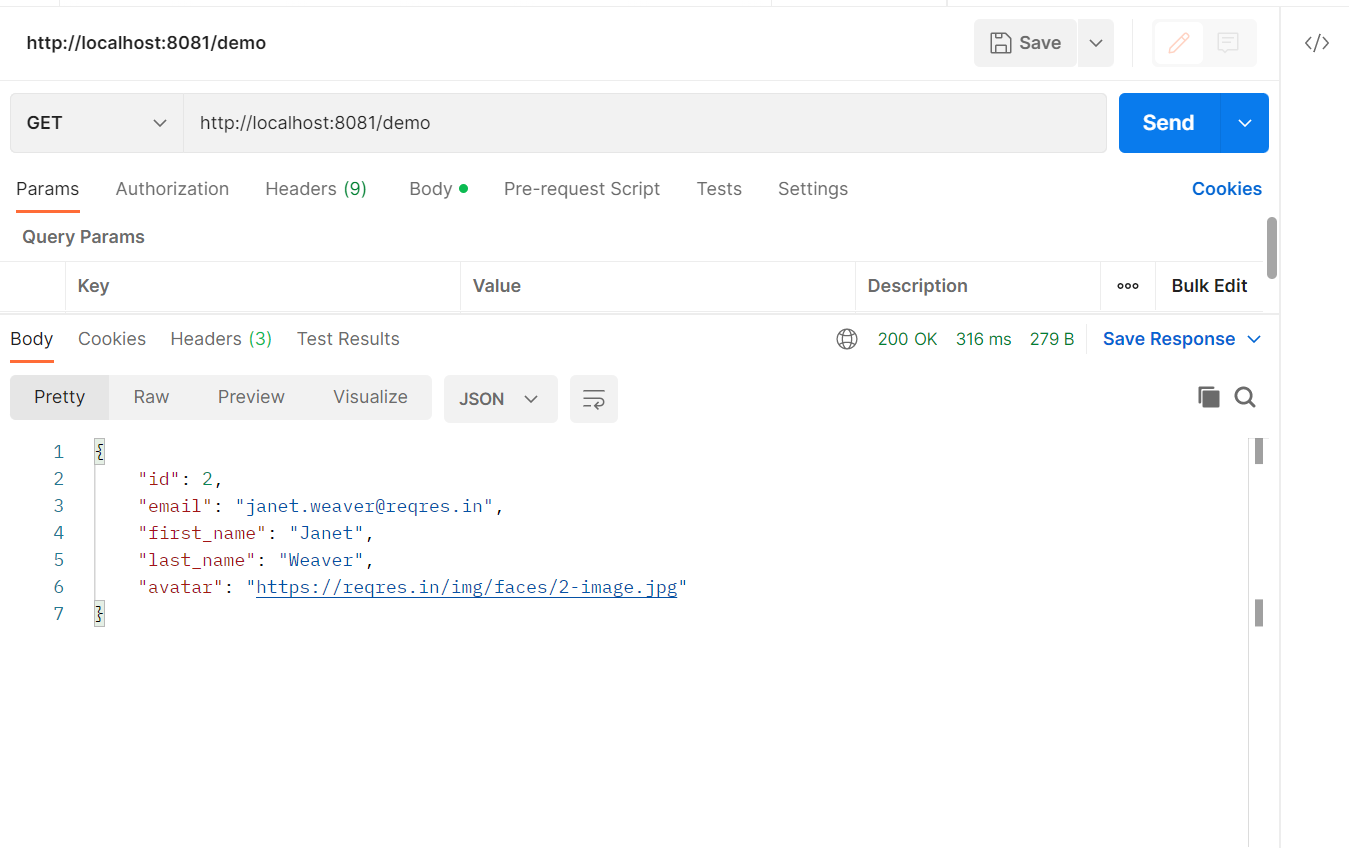Open the Cookies link at right

point(1226,189)
